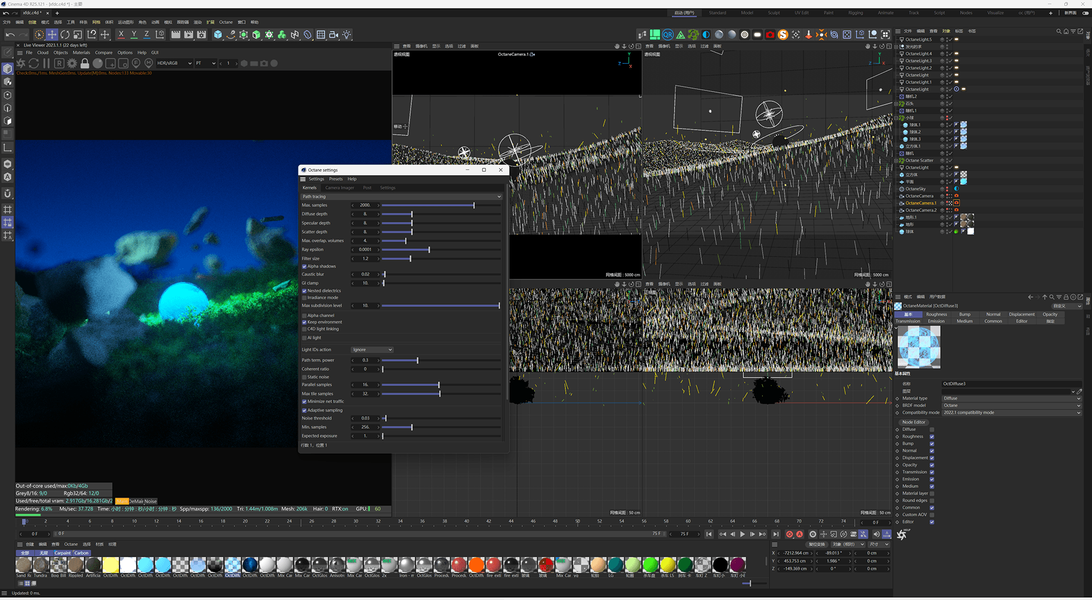Select OctaneSky in the object manager
The image size is (1092, 600).
[915, 189]
